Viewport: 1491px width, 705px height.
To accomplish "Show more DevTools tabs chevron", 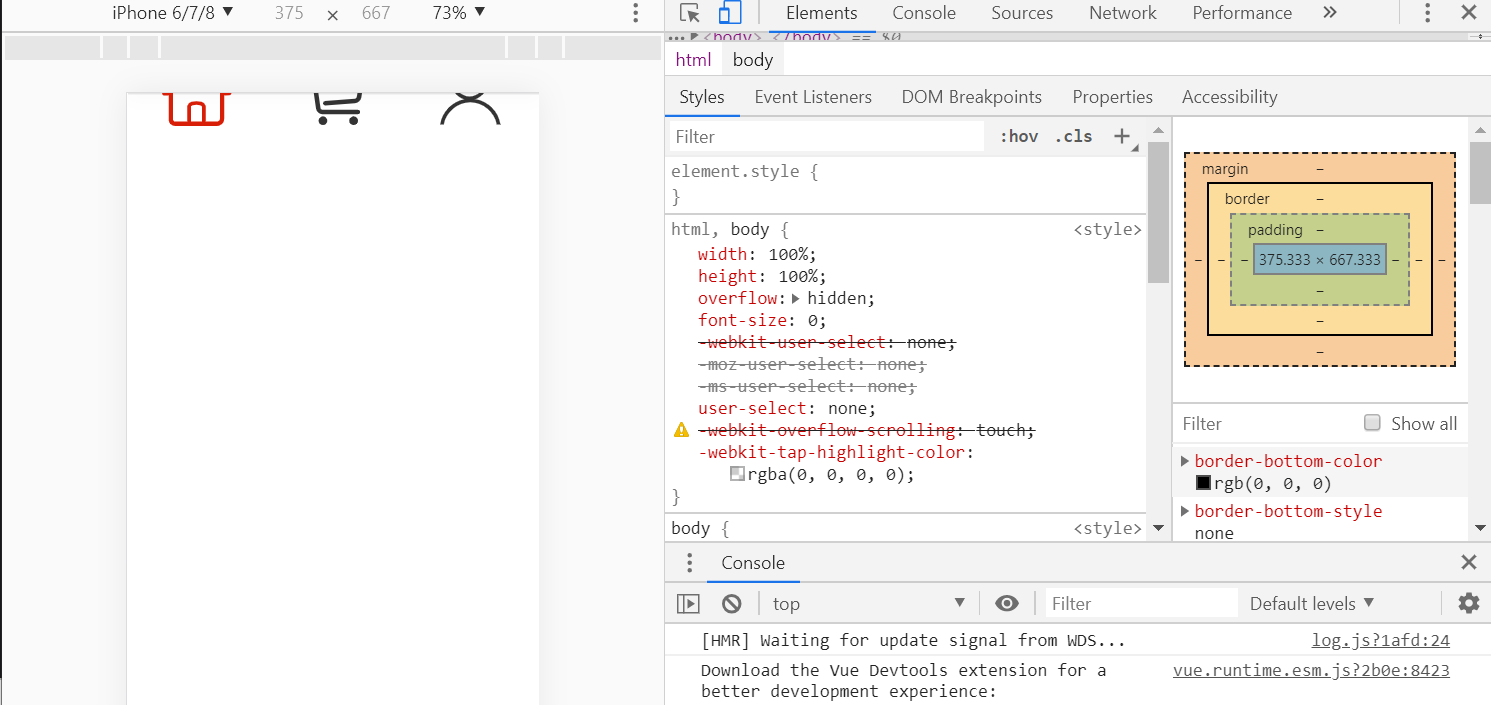I will [x=1329, y=13].
